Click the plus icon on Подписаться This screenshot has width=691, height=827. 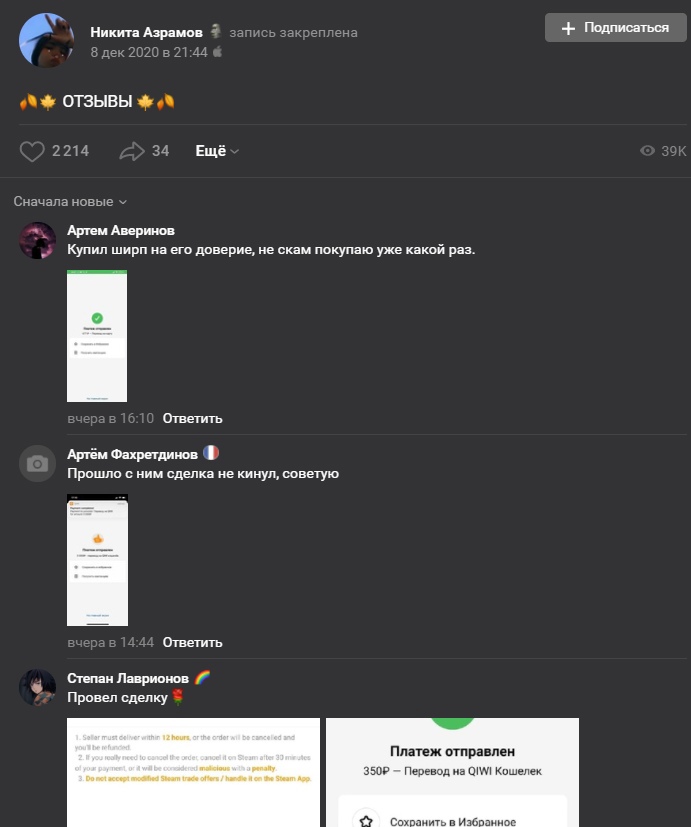(x=568, y=28)
